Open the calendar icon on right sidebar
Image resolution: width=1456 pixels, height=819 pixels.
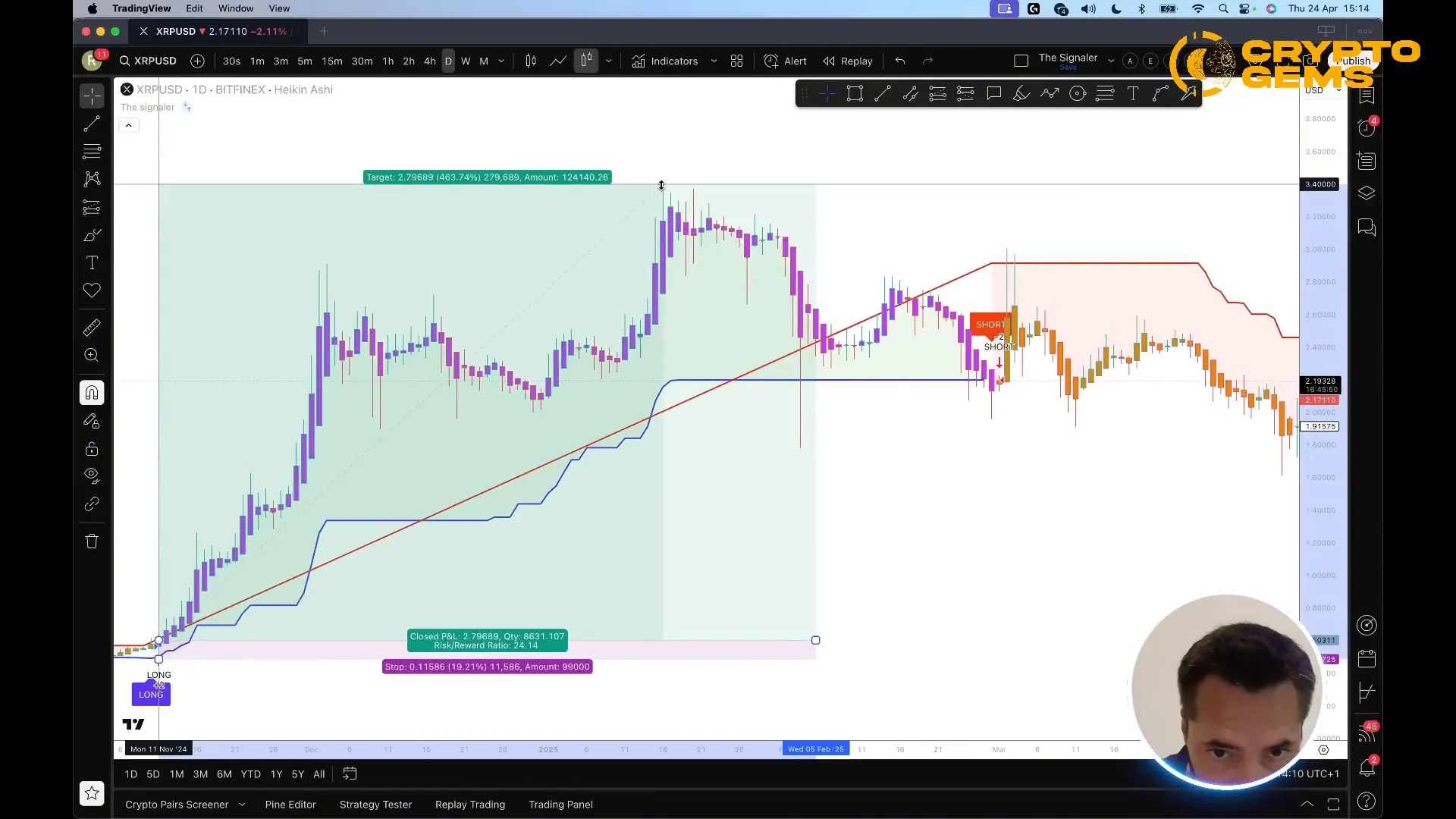pyautogui.click(x=1367, y=658)
